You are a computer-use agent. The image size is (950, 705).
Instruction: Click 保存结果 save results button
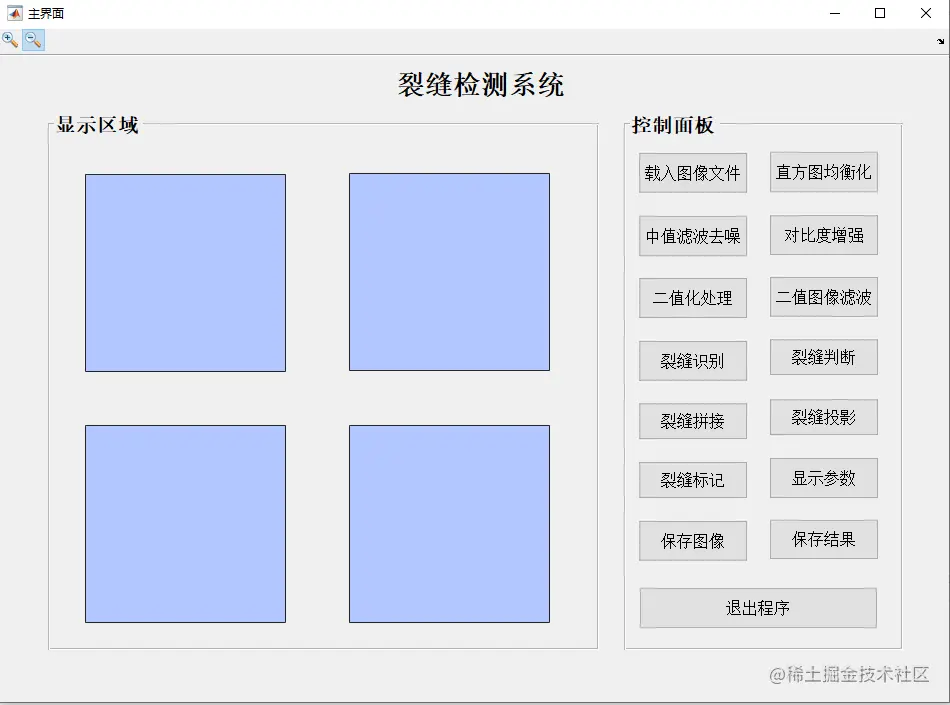(x=823, y=539)
